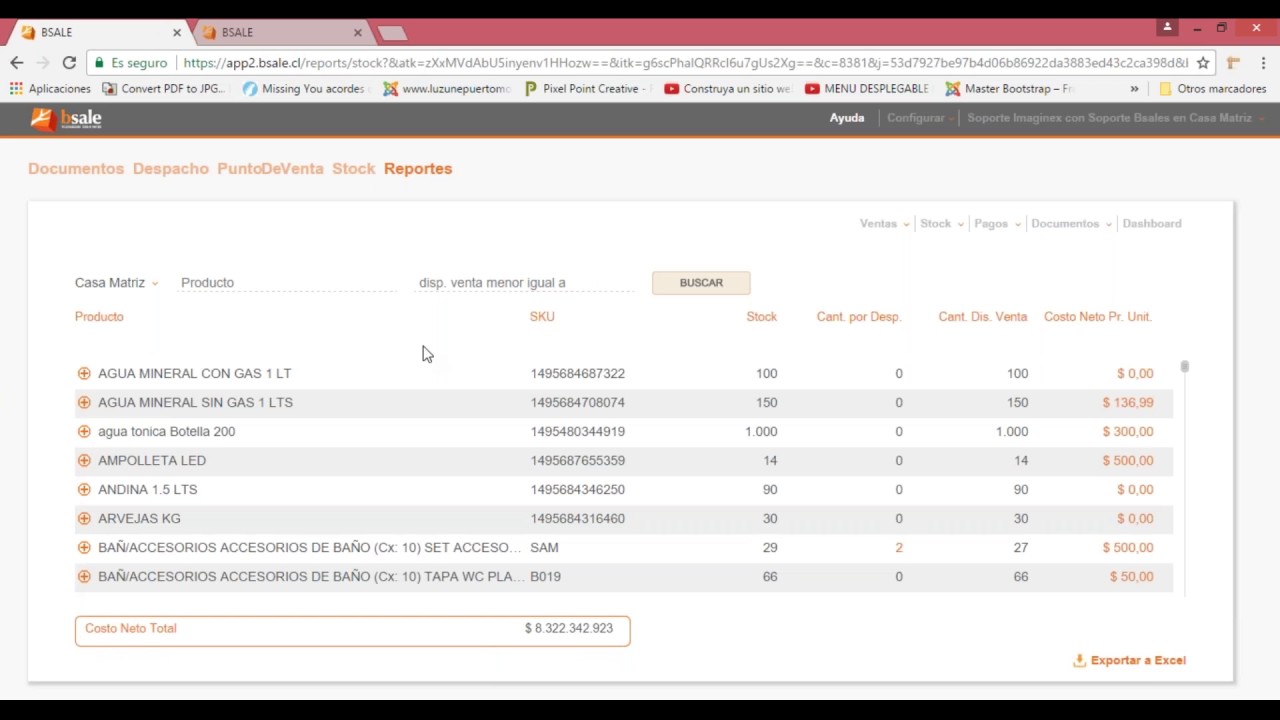Open the Chrome user profile icon
The image size is (1280, 720).
click(1167, 28)
